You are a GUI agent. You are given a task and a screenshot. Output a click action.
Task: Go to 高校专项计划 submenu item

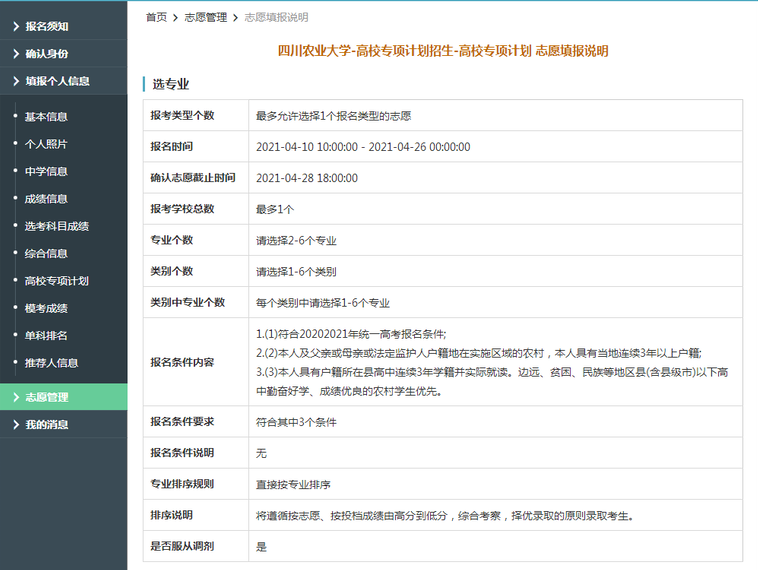click(x=57, y=281)
